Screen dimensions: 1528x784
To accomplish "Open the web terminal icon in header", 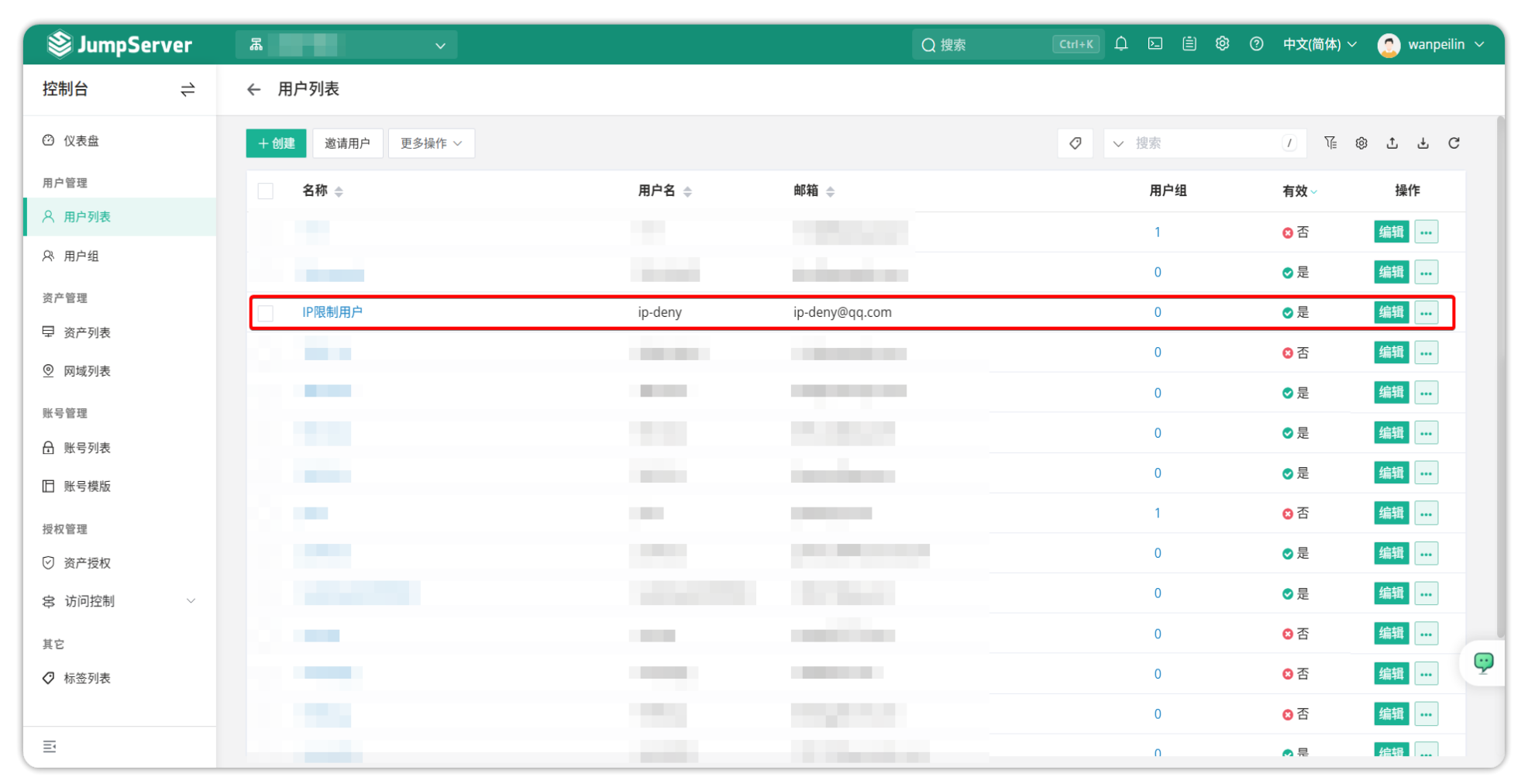I will coord(1155,44).
